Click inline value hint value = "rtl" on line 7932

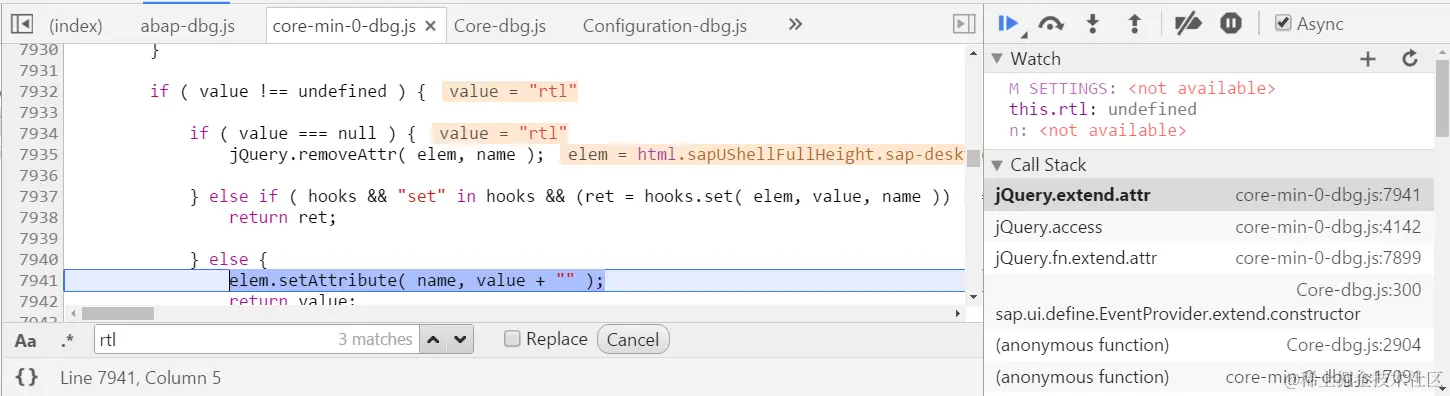510,92
